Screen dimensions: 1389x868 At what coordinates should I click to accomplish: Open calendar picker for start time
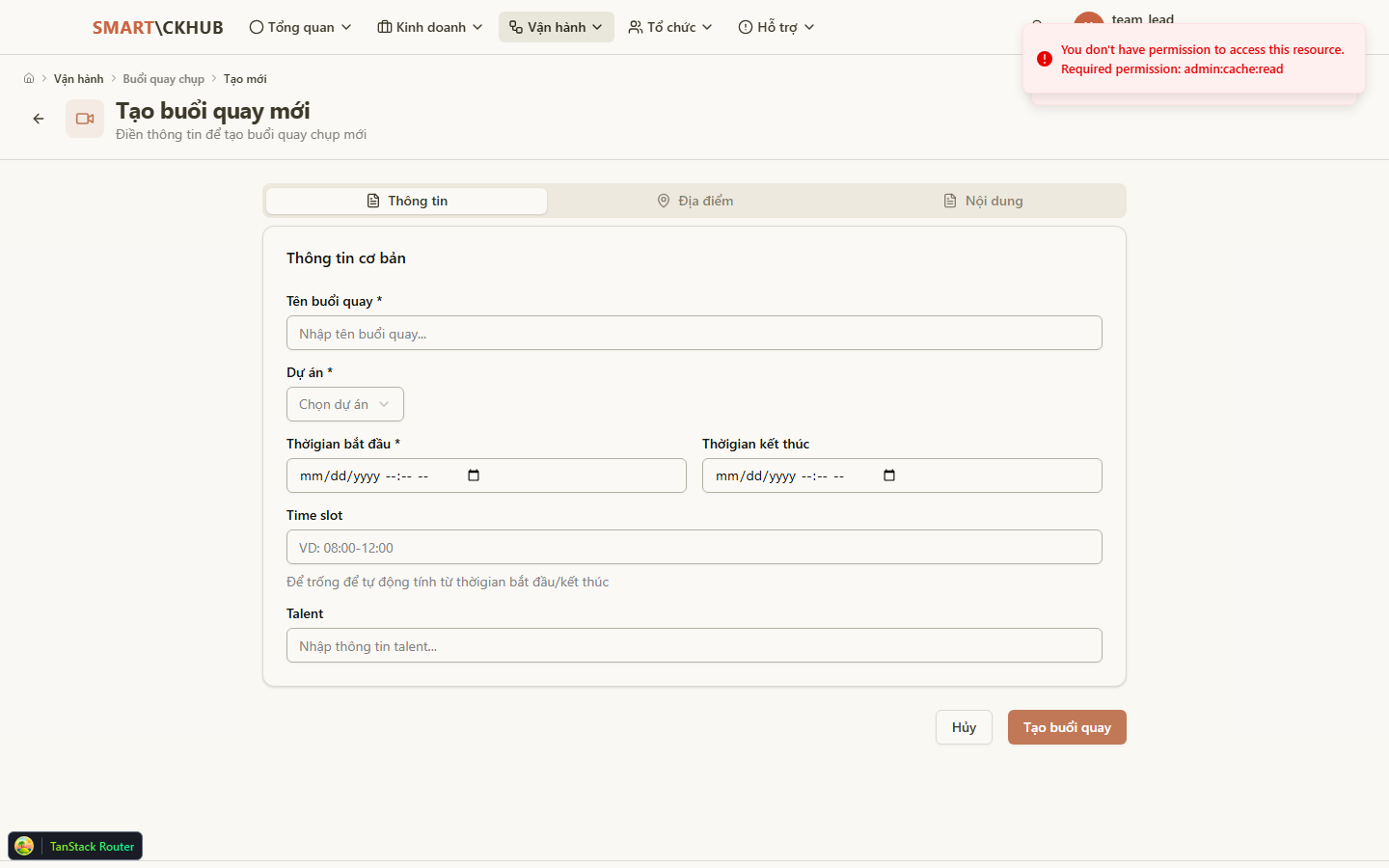point(474,475)
